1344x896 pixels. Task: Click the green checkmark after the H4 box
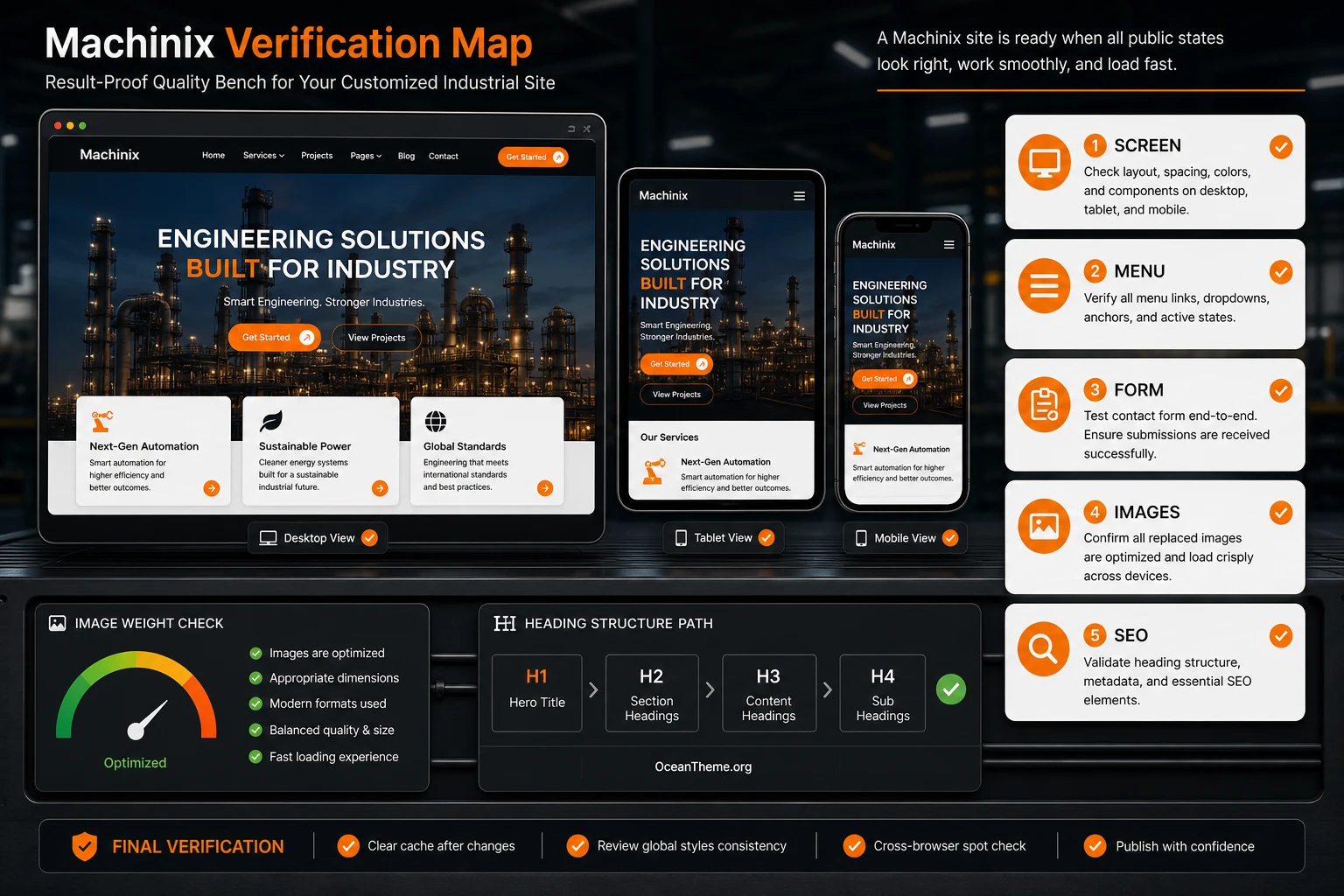[x=951, y=689]
